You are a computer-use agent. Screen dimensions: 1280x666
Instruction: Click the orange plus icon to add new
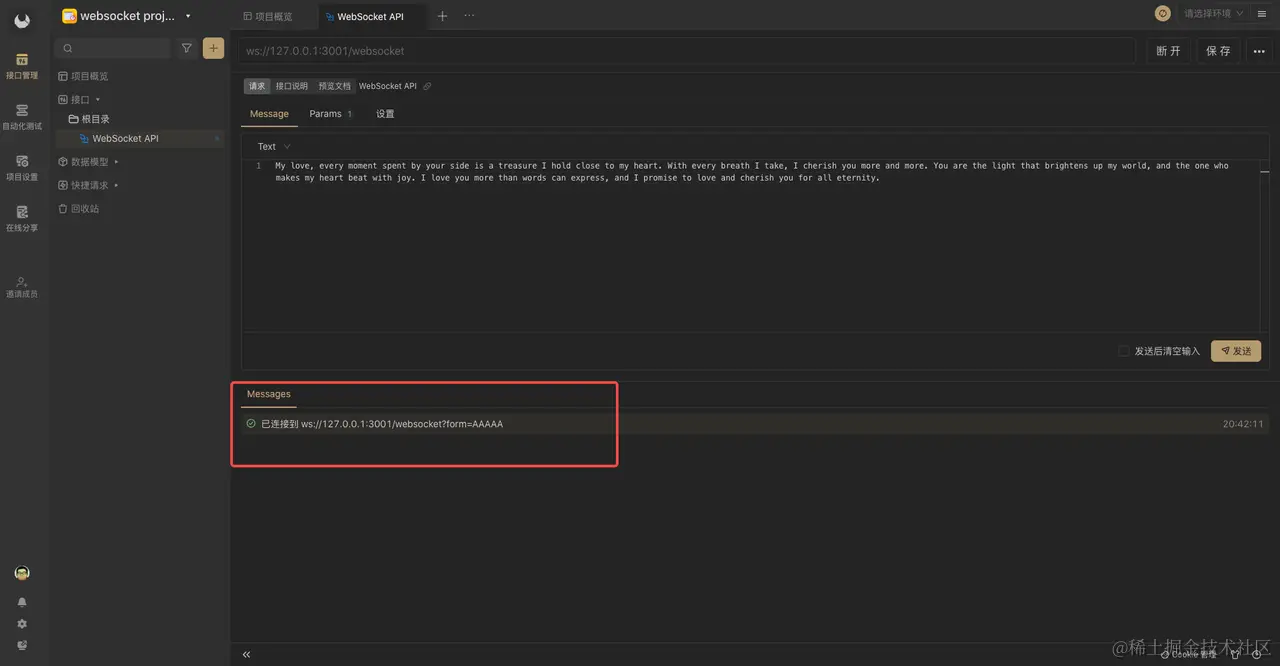point(213,47)
